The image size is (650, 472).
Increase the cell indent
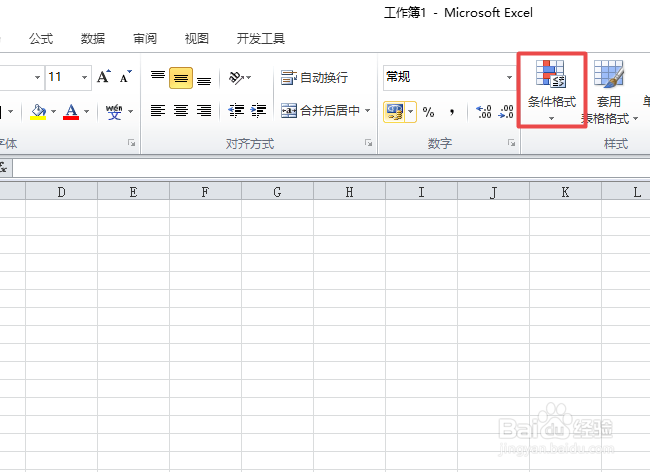tap(259, 111)
